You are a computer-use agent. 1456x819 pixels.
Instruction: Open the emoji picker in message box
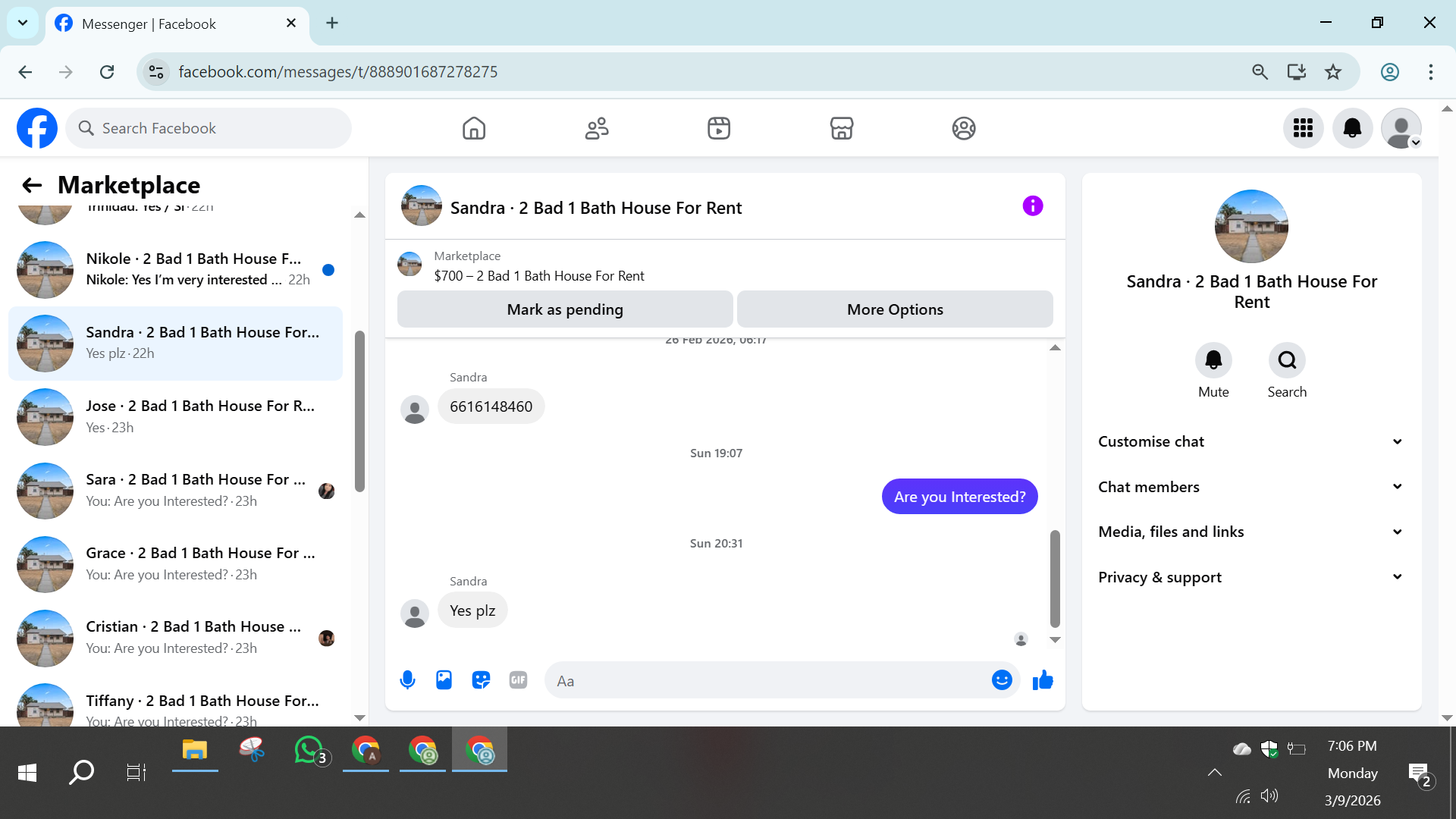click(x=1002, y=680)
